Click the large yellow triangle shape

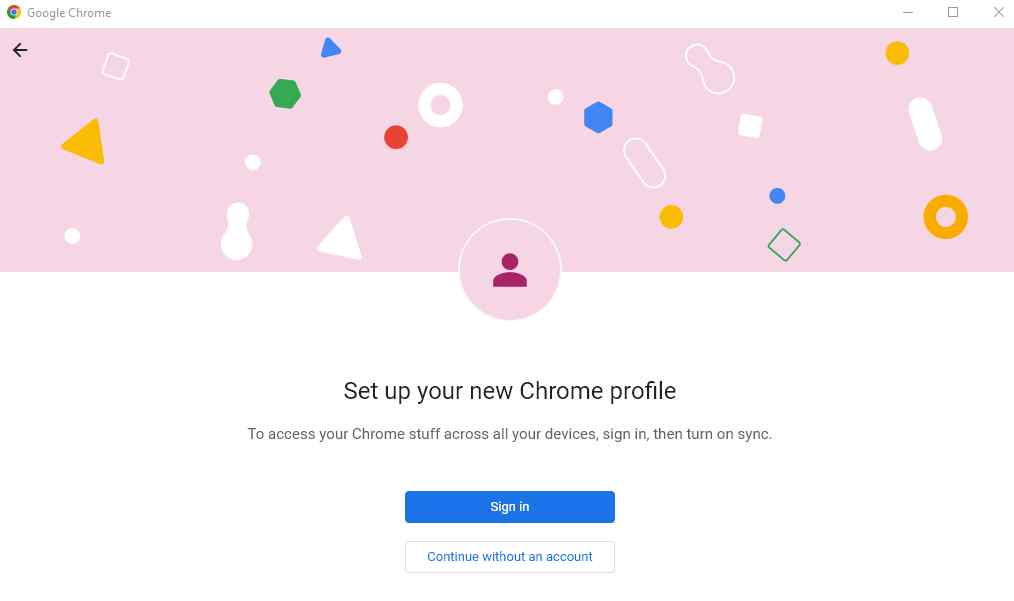click(86, 142)
